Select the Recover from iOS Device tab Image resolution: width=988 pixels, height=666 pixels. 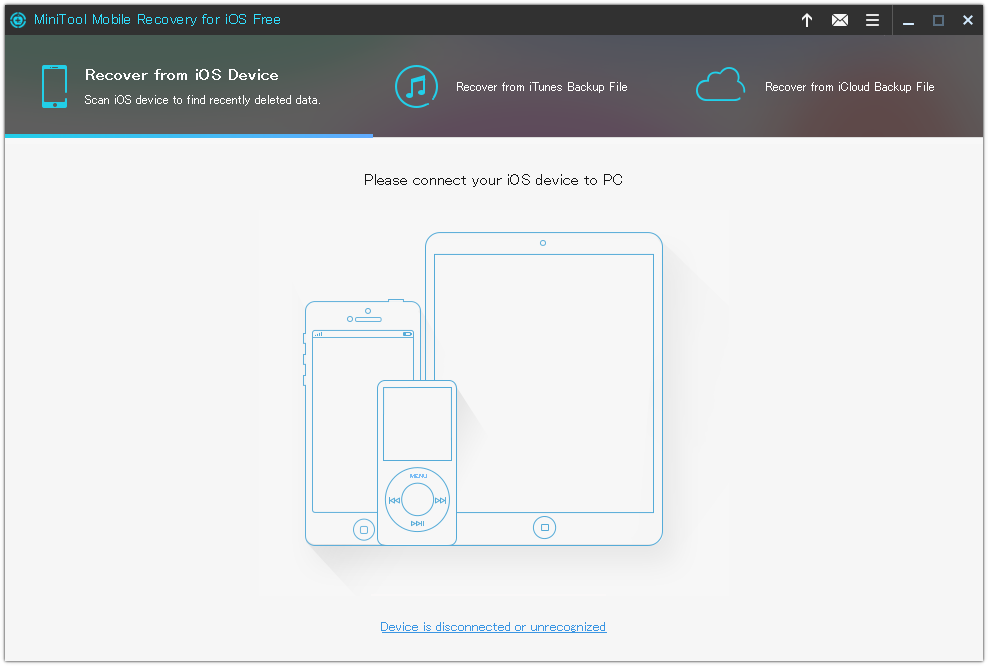(188, 86)
